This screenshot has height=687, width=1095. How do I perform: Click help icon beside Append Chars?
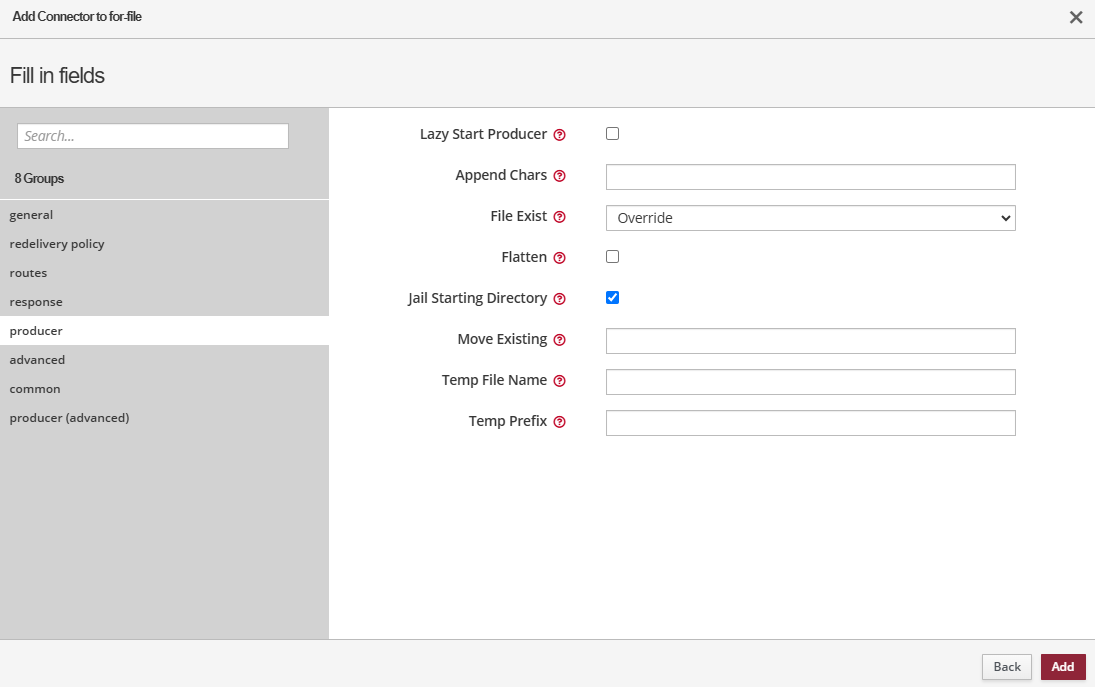click(x=560, y=176)
